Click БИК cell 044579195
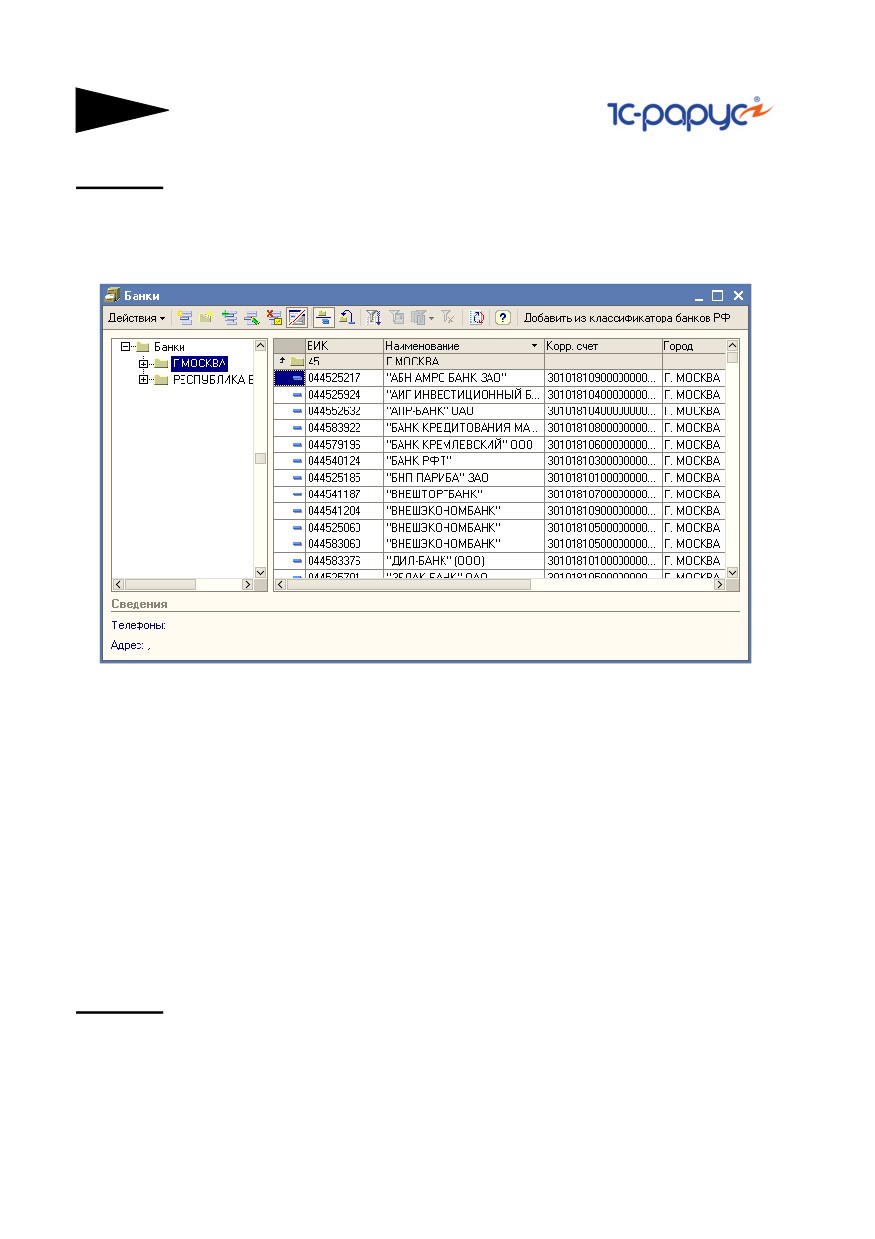 (344, 444)
